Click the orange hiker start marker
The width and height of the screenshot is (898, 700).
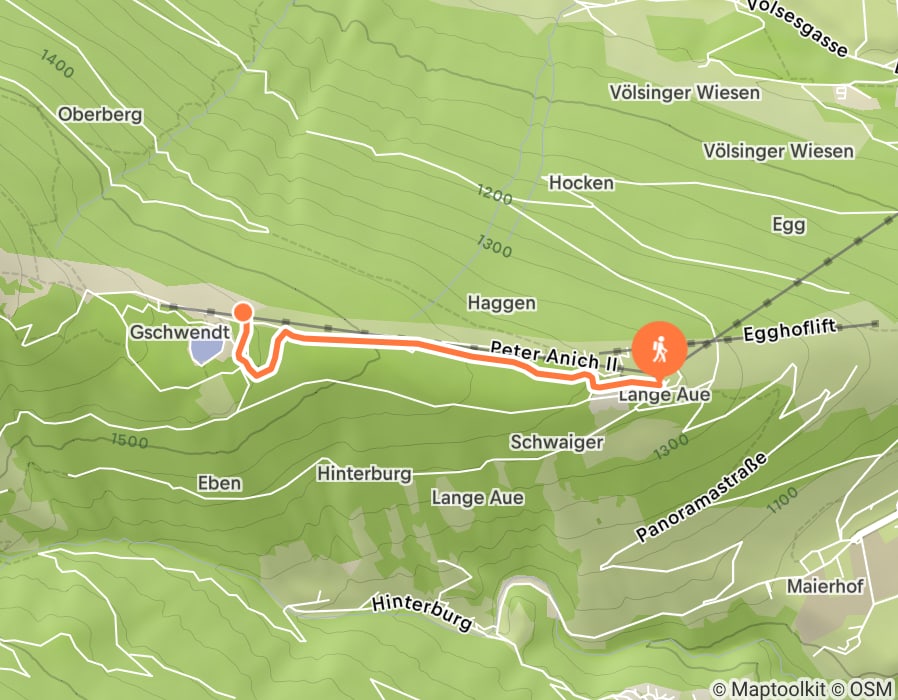coord(659,348)
